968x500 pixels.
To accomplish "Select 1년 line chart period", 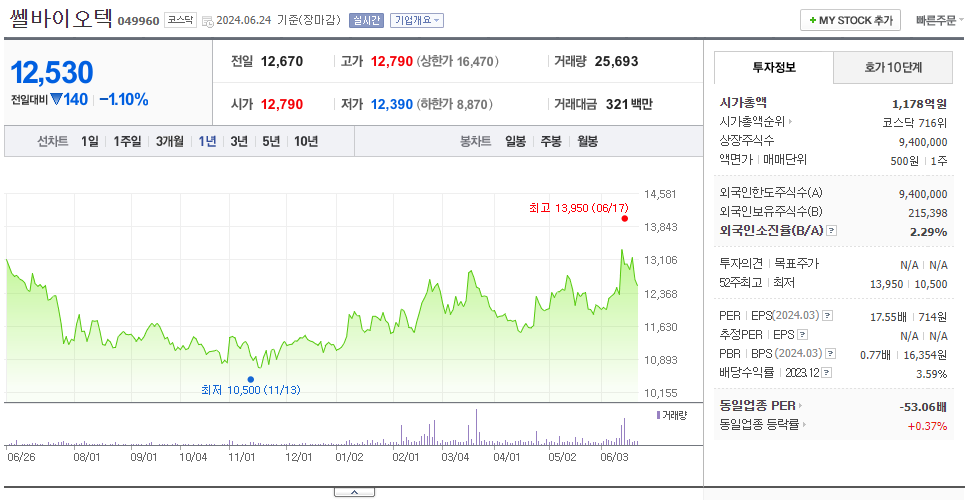I will (x=207, y=141).
